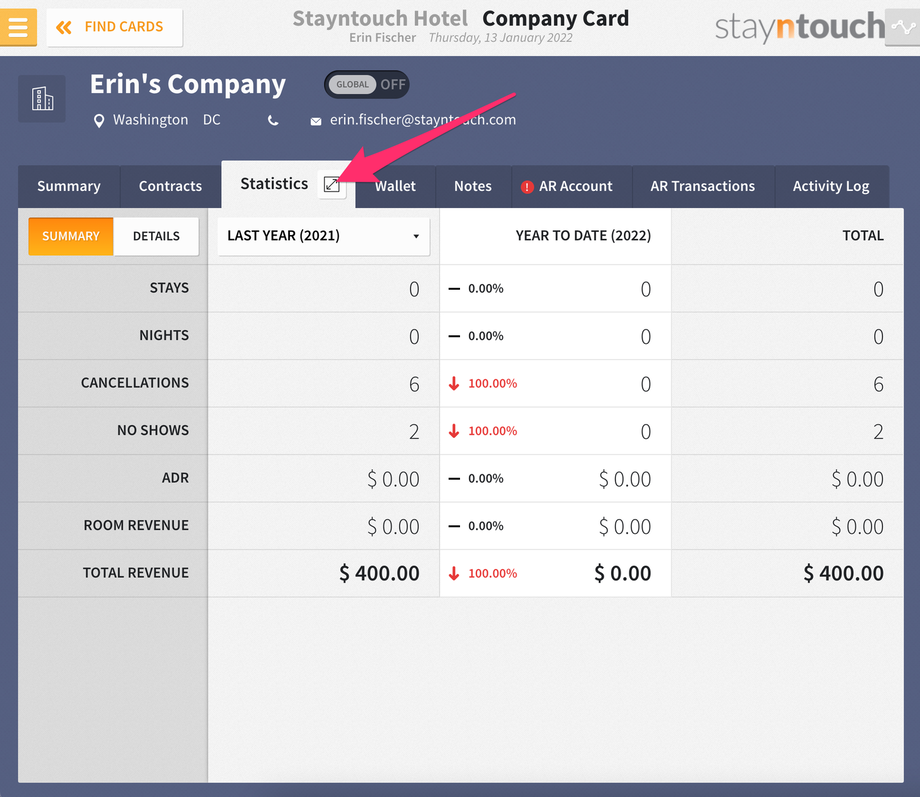This screenshot has height=797, width=920.
Task: Click the $ 400.00 last year revenue
Action: pyautogui.click(x=379, y=573)
